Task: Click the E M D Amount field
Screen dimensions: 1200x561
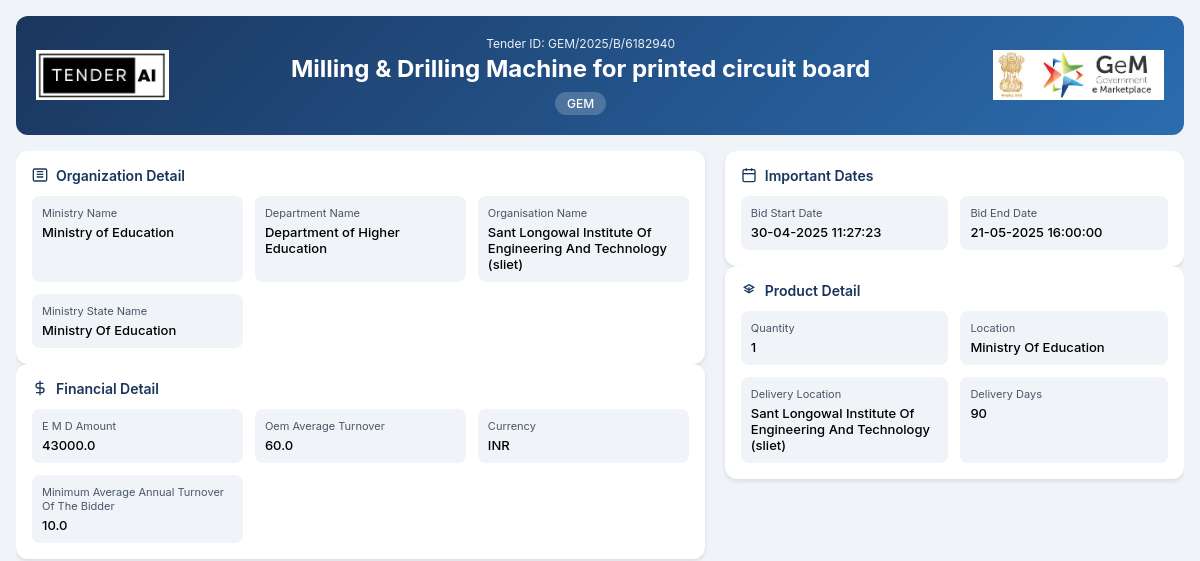Action: click(x=137, y=436)
